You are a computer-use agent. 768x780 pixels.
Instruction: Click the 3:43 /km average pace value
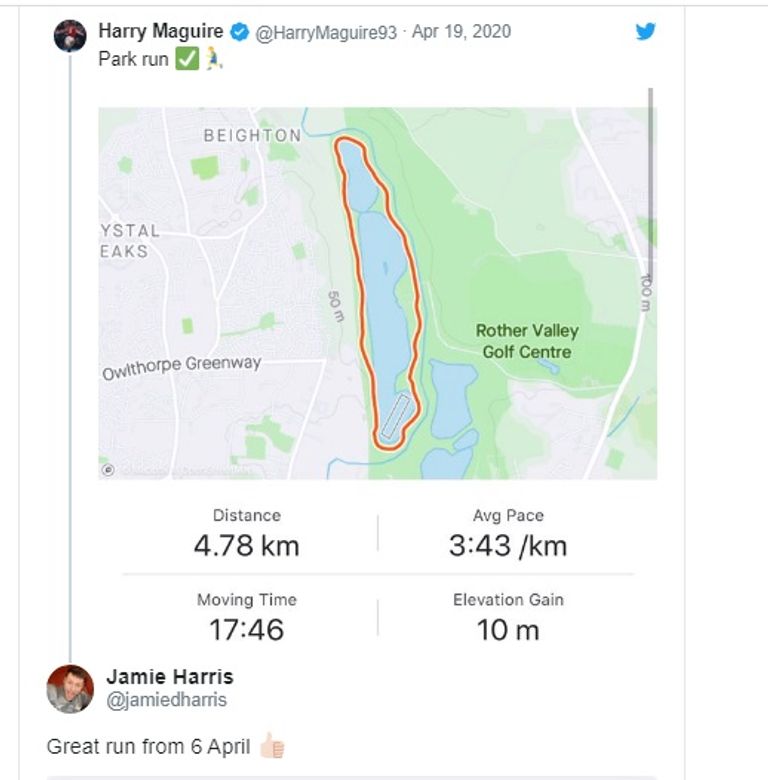[x=507, y=546]
